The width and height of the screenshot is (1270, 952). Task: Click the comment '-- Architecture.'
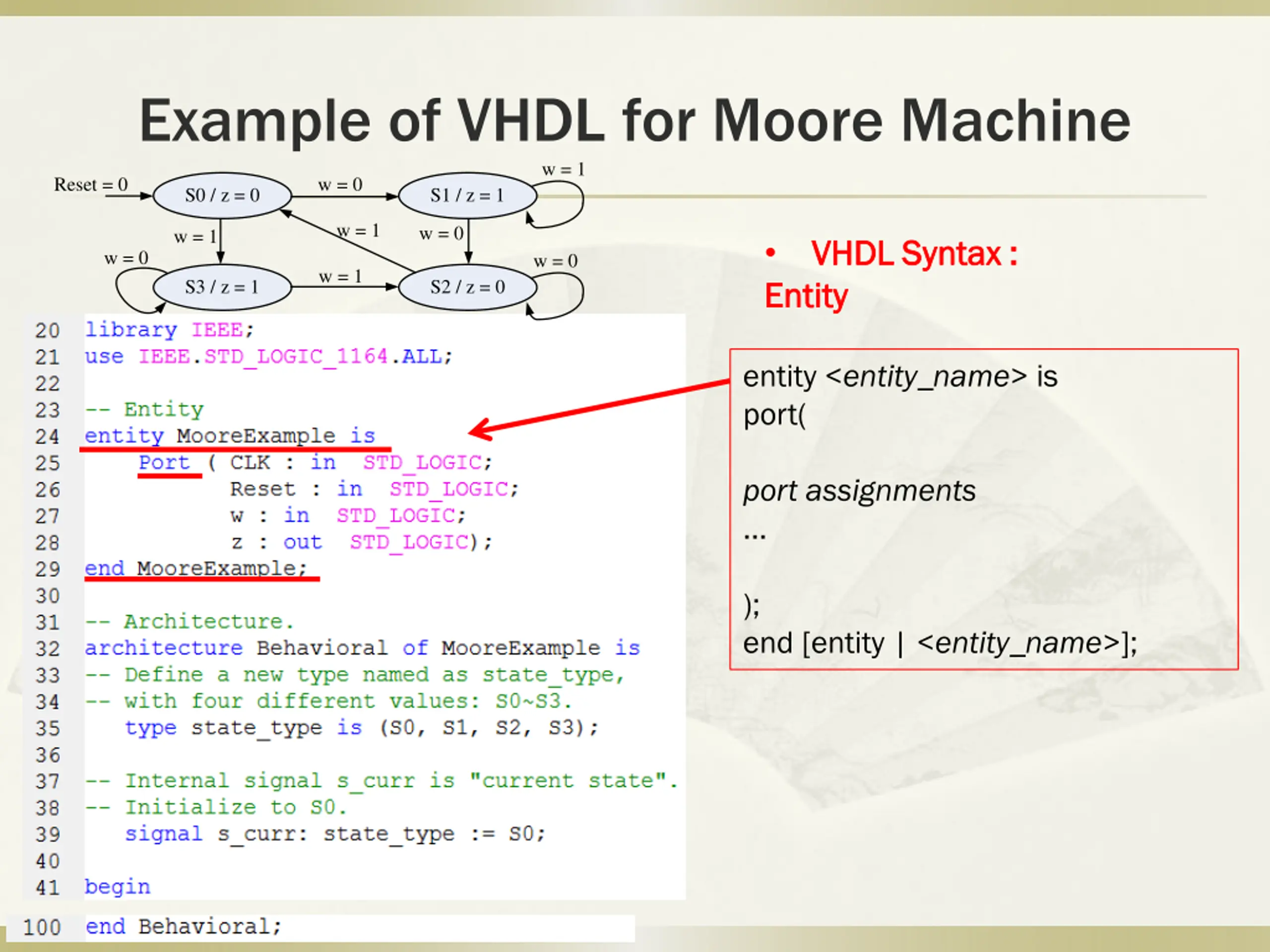[x=190, y=622]
